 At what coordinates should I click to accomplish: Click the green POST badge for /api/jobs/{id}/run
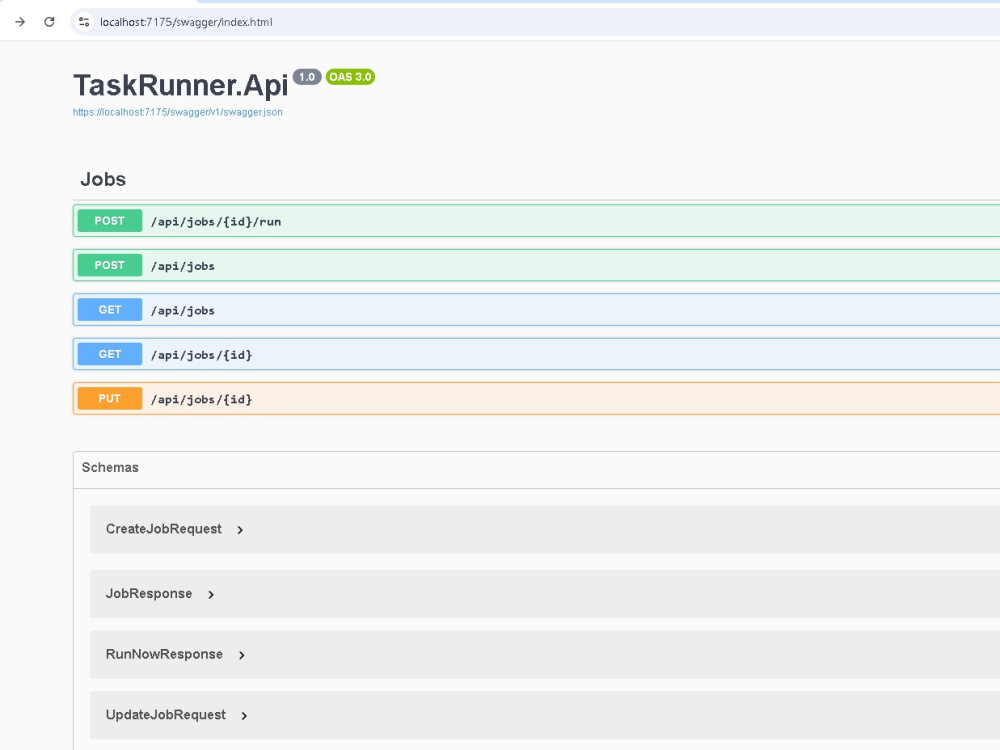(x=110, y=221)
